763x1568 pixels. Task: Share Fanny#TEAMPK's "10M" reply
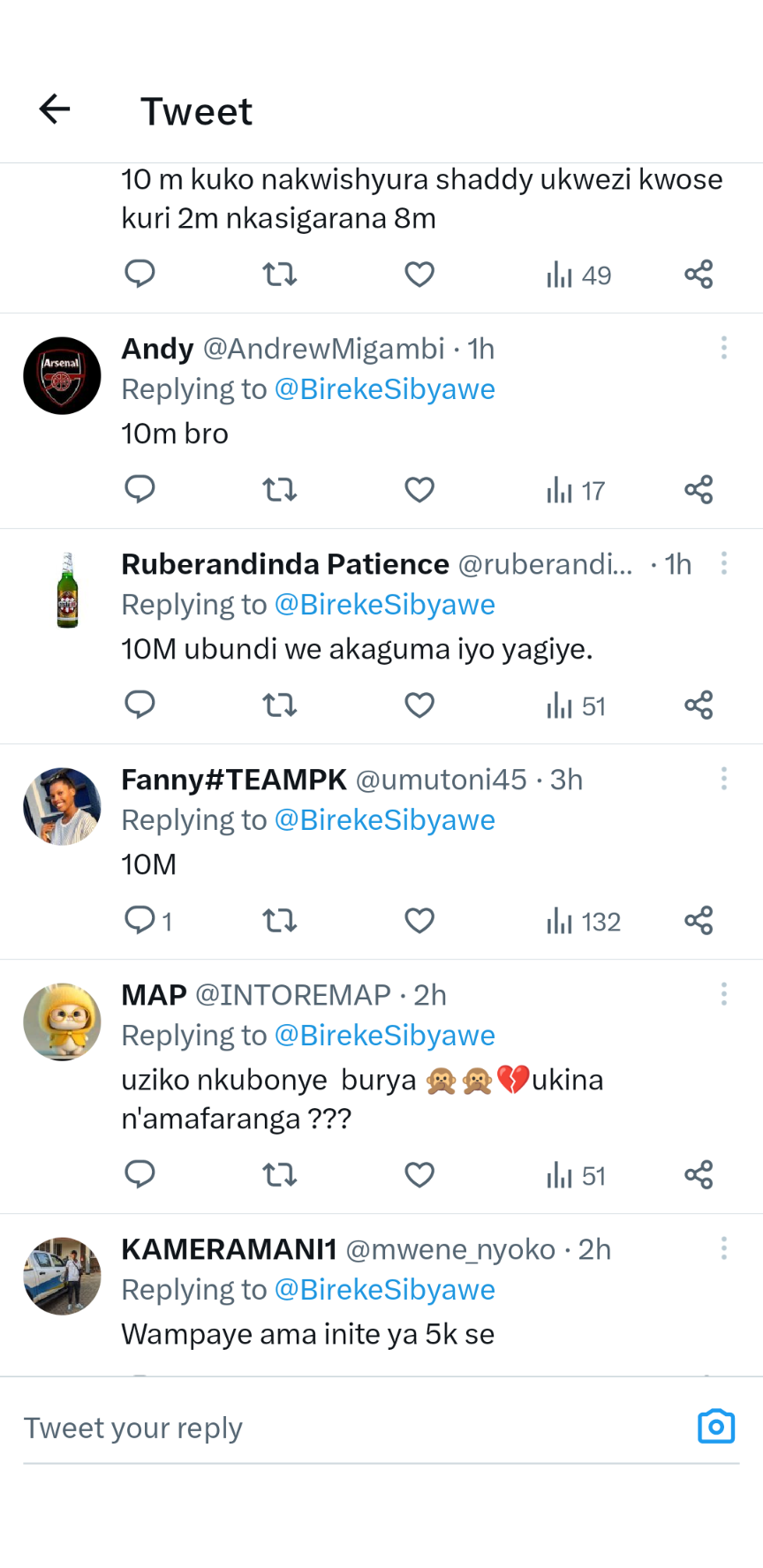tap(699, 921)
